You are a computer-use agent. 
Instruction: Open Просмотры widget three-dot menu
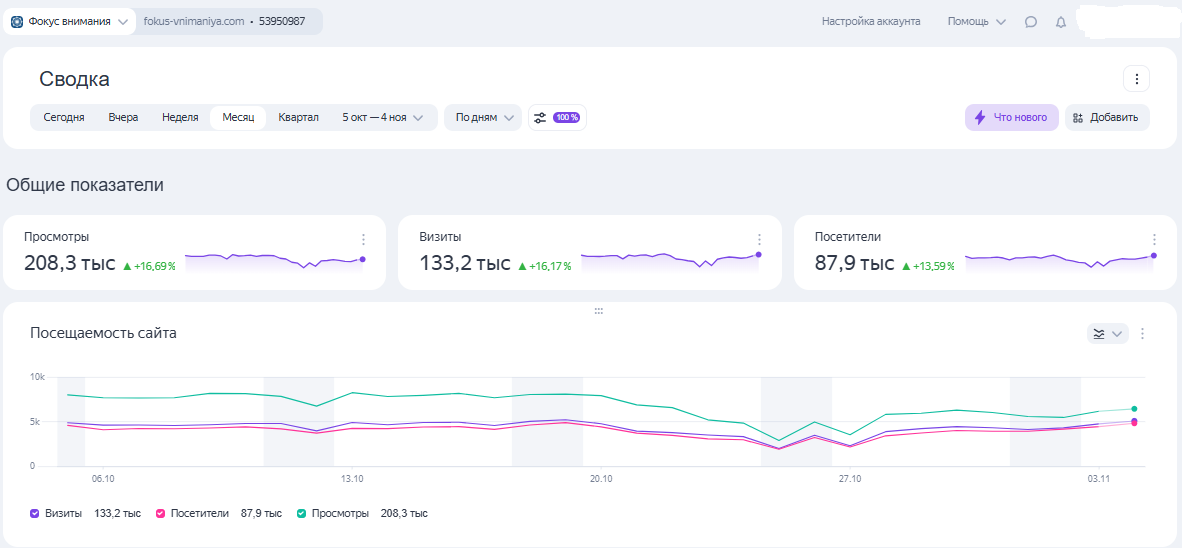click(363, 239)
